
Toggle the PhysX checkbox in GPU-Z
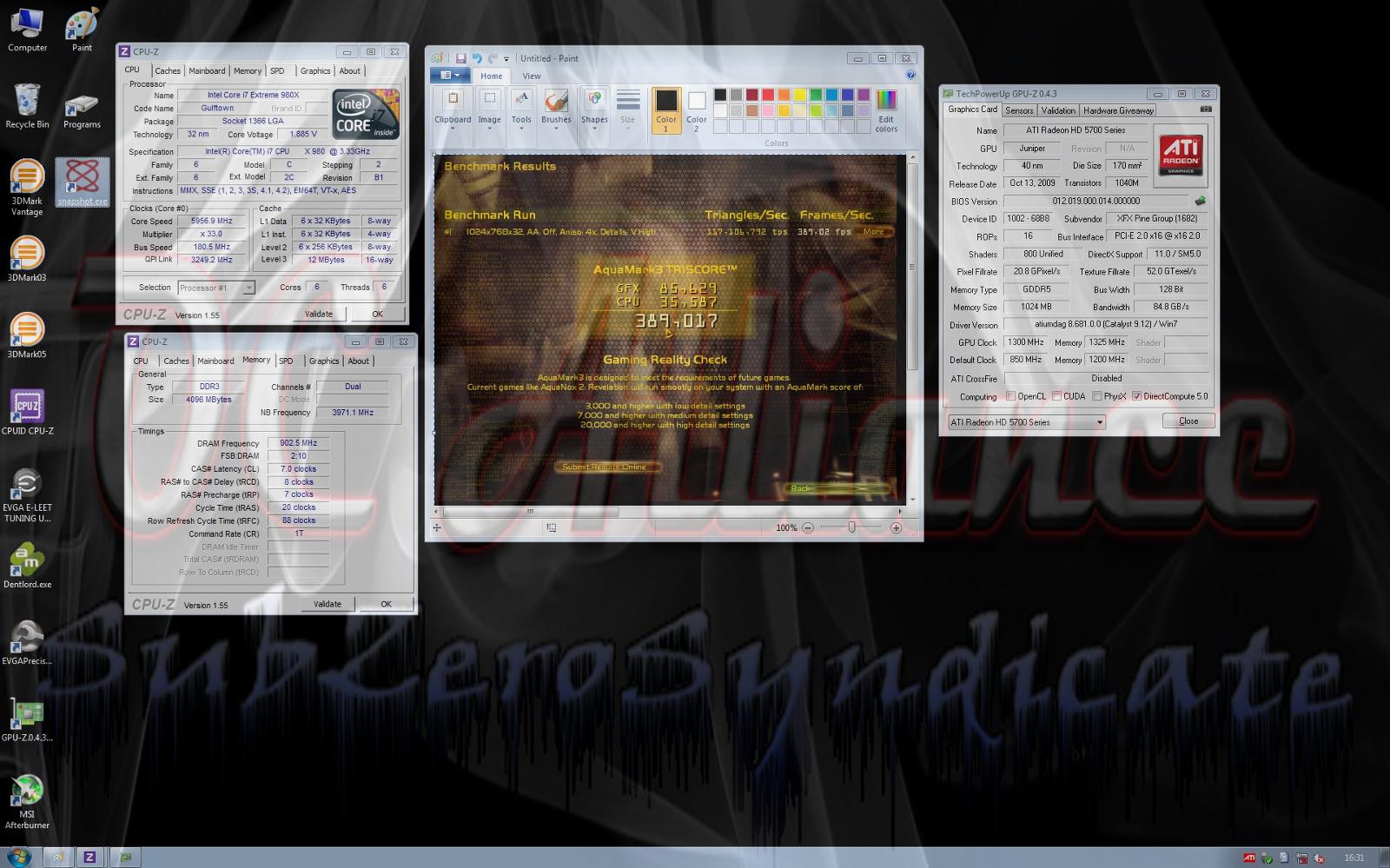point(1097,396)
